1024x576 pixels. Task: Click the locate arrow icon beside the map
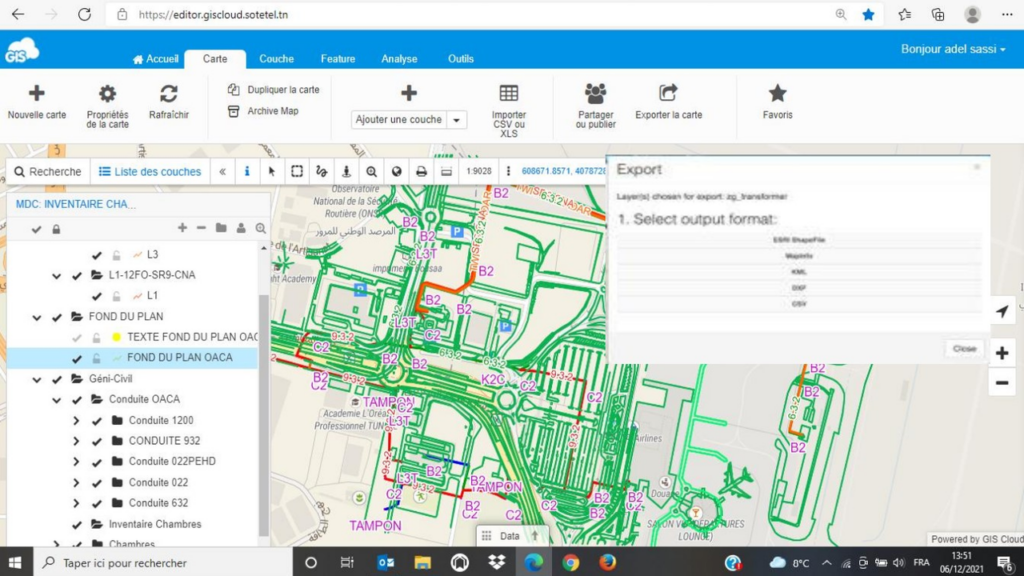pyautogui.click(x=1002, y=311)
